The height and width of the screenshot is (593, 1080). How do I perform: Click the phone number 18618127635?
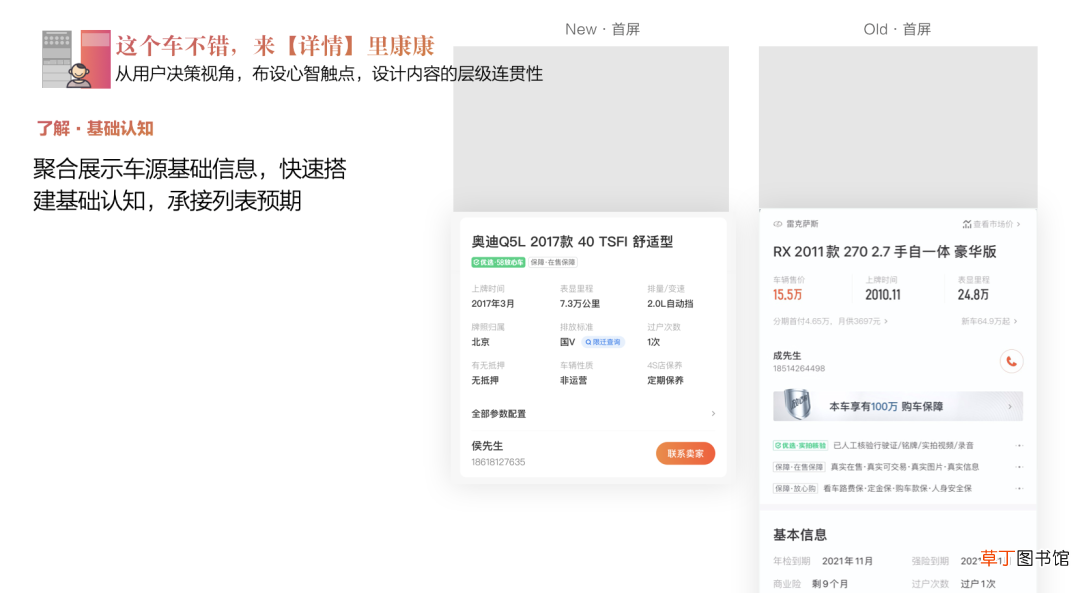coord(498,462)
